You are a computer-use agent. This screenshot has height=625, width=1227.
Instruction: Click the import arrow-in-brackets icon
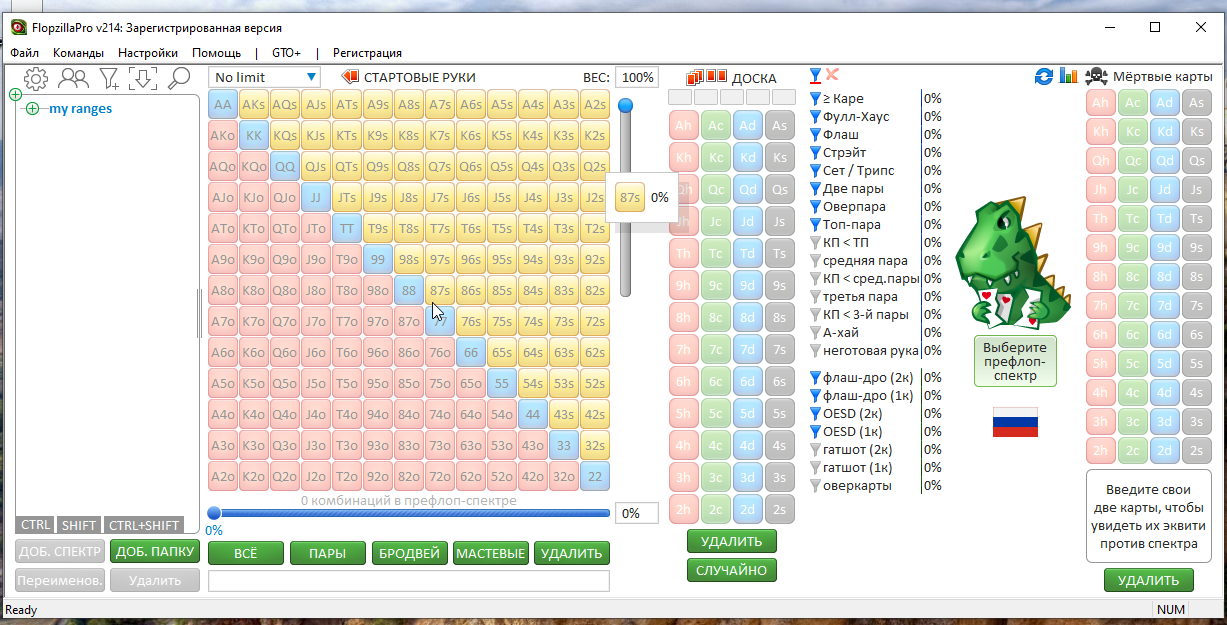click(x=143, y=78)
